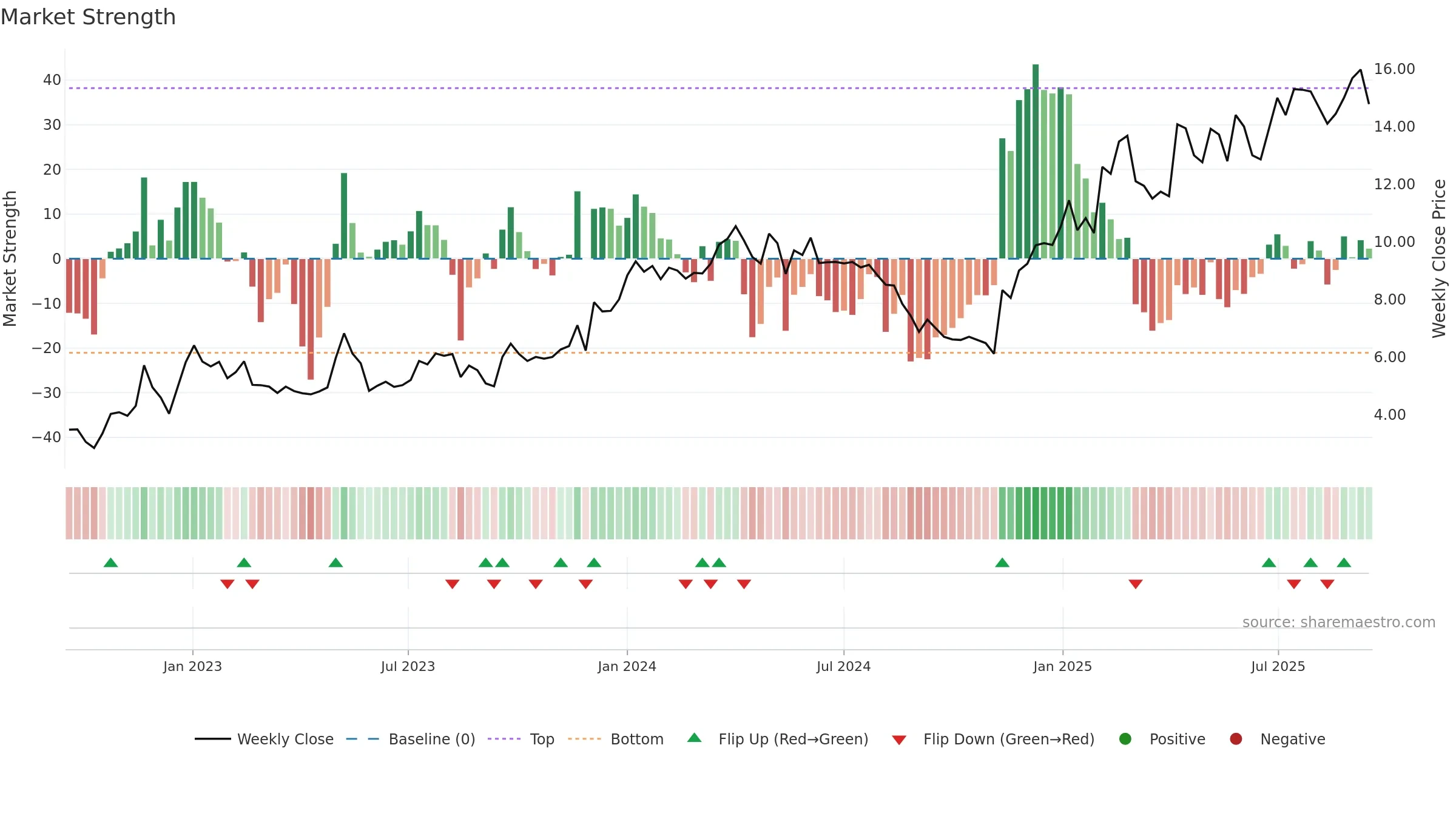Select the lone flip-up triangle before Jan 2025
Screen dimensions: 1456x819
1002,562
